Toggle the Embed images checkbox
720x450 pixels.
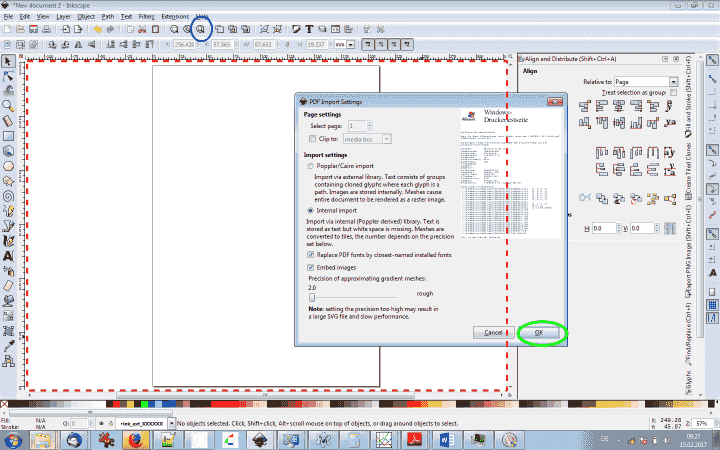coord(311,268)
